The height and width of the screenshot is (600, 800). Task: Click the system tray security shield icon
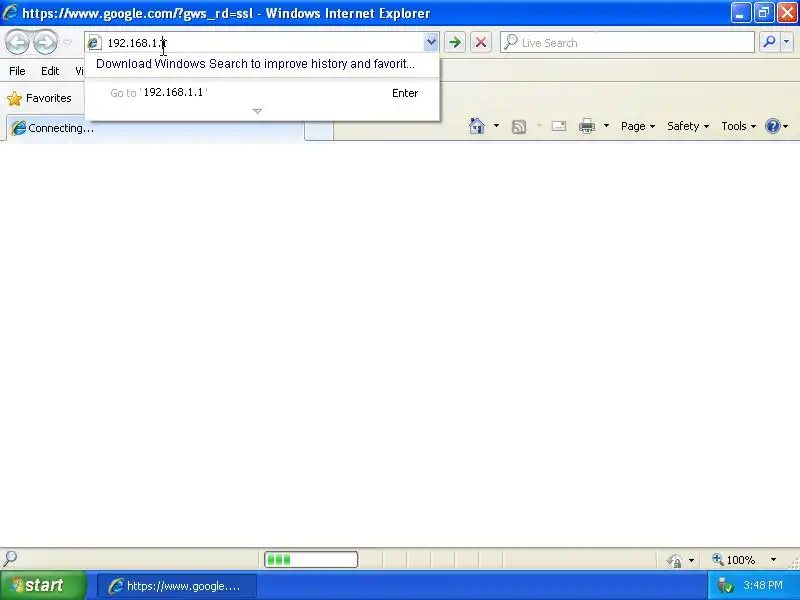[725, 586]
